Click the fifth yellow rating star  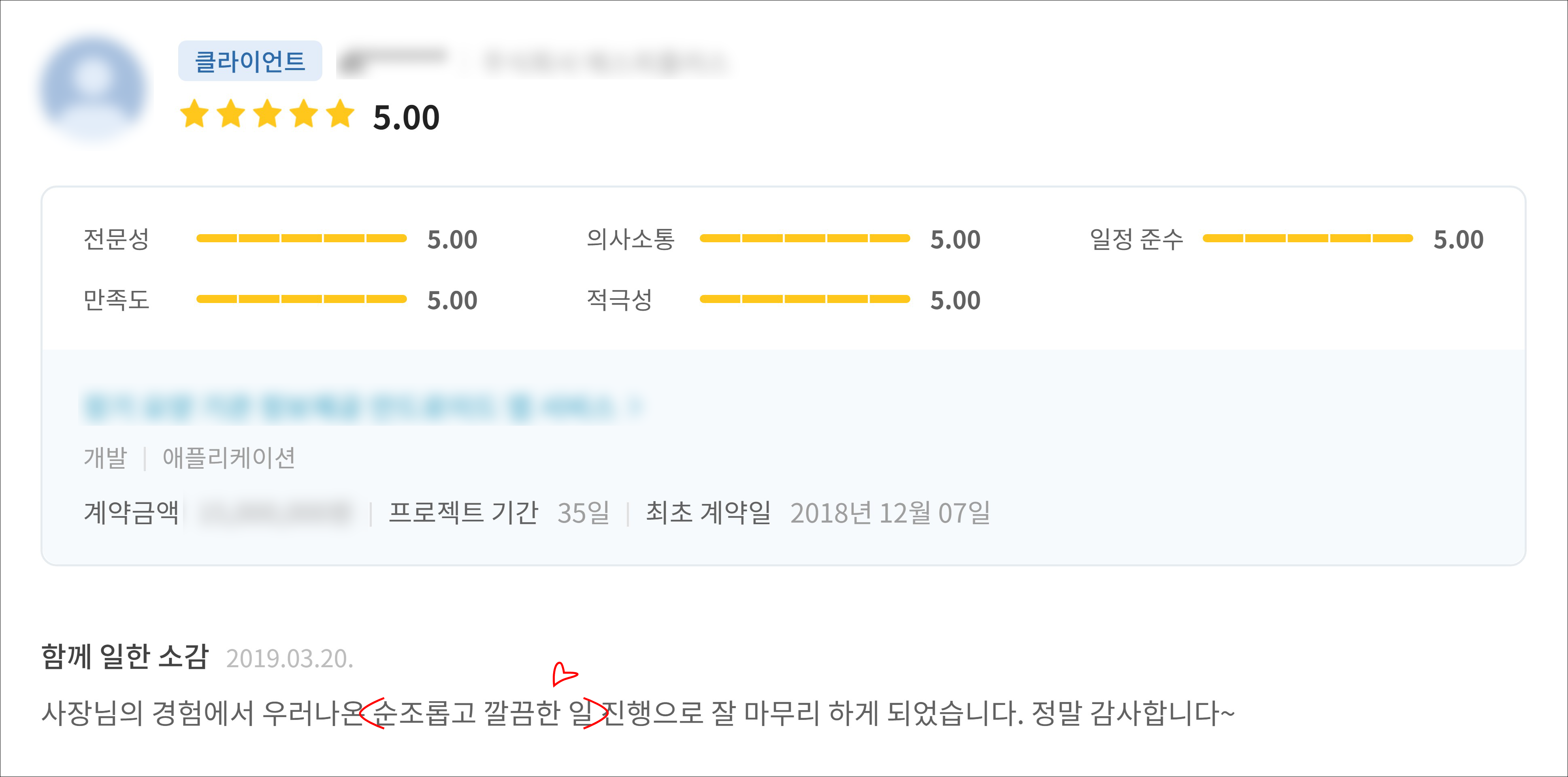(340, 114)
